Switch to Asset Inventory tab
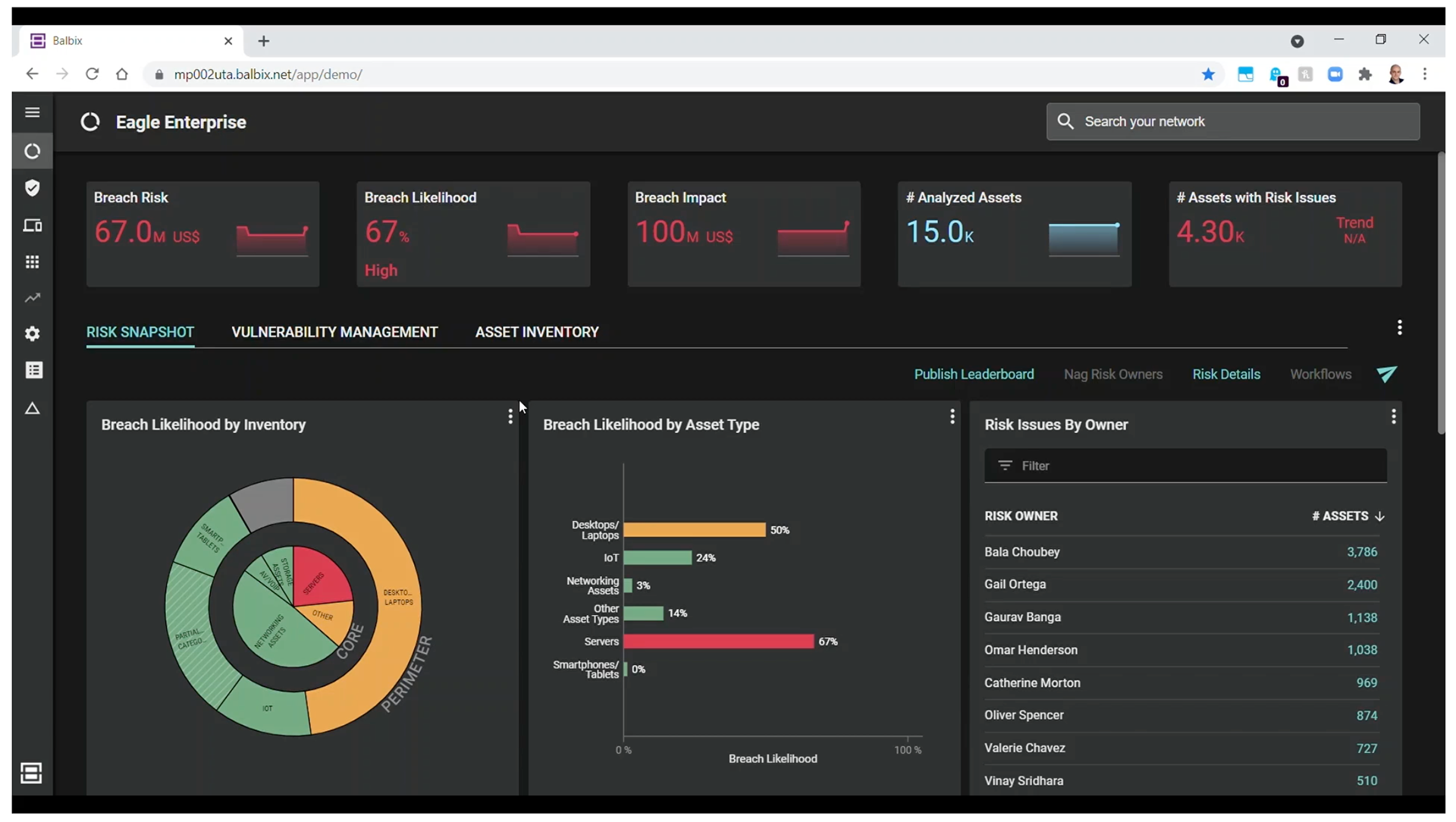The width and height of the screenshot is (1456, 822). [x=537, y=332]
